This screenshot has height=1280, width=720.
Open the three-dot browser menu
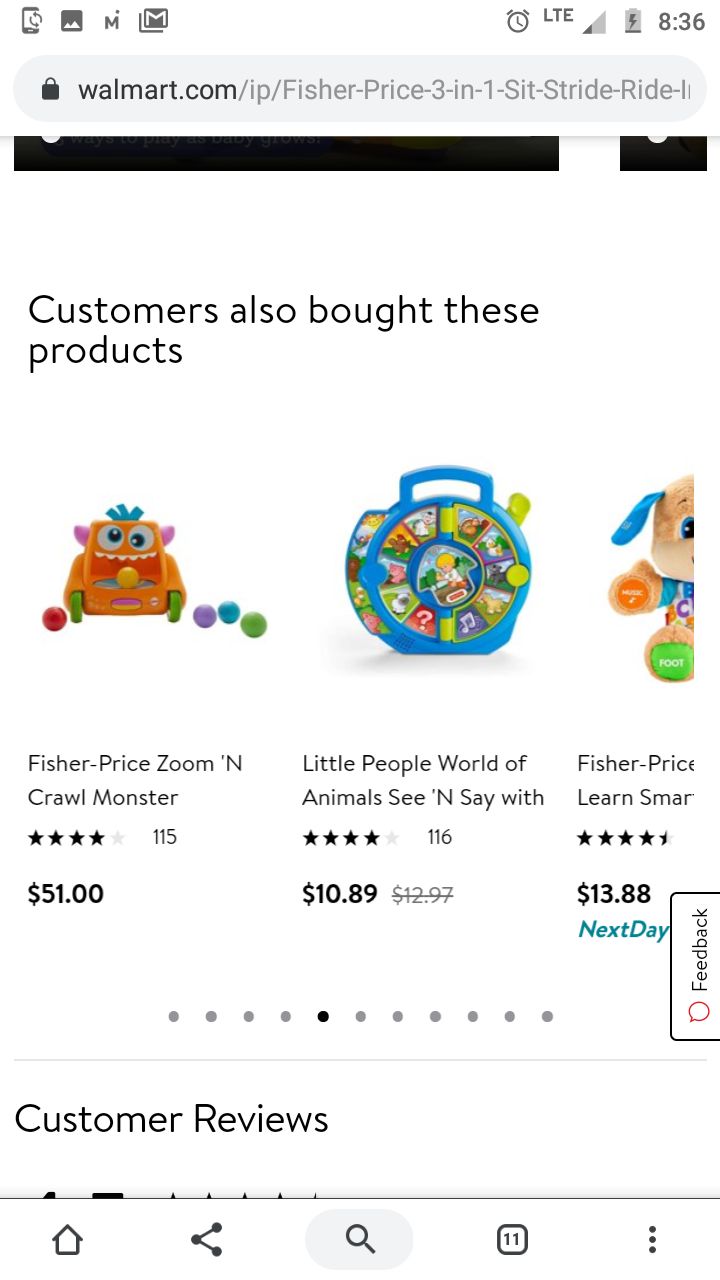point(652,1240)
